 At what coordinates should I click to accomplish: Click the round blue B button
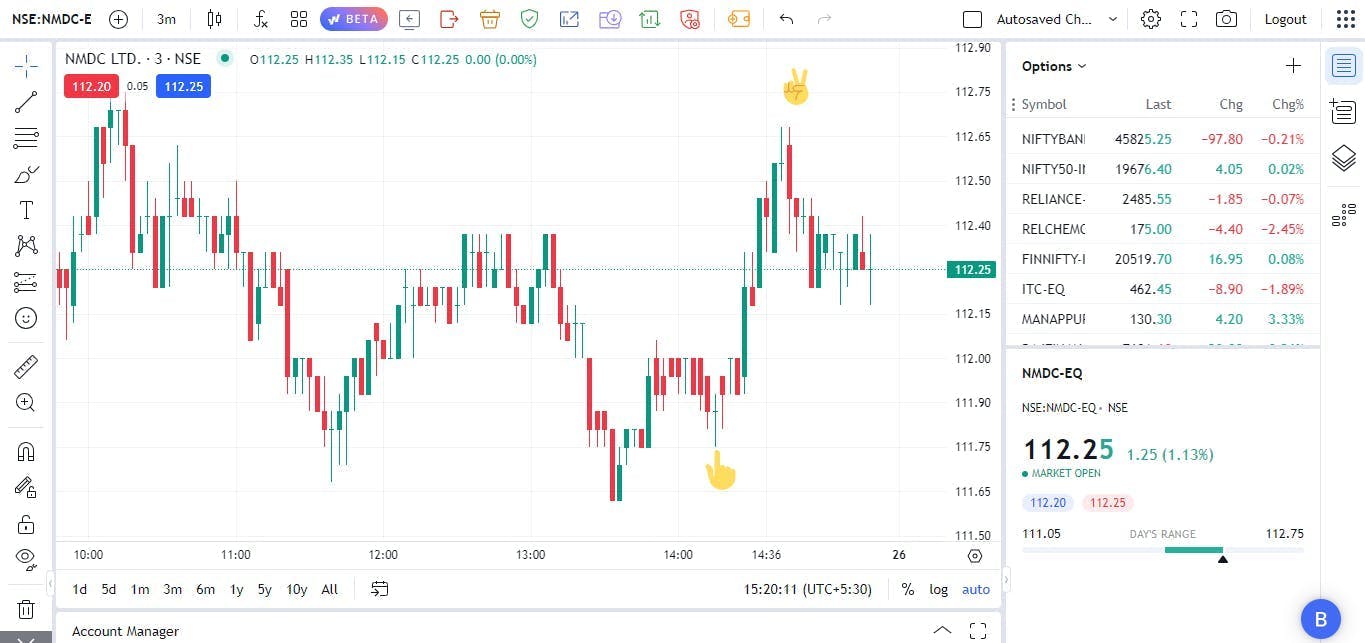click(x=1320, y=620)
